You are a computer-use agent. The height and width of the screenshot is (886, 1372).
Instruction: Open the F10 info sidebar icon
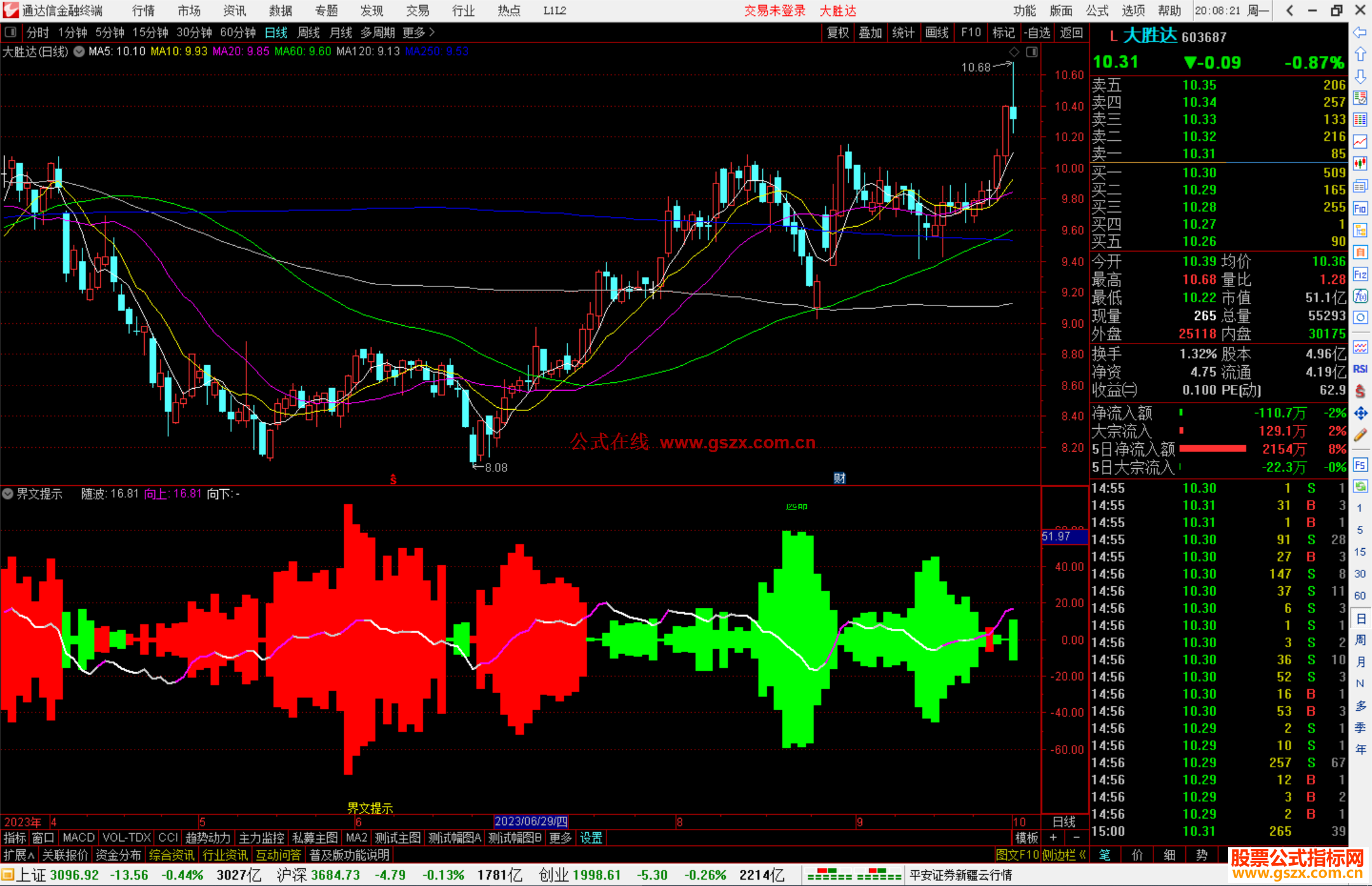(1360, 208)
